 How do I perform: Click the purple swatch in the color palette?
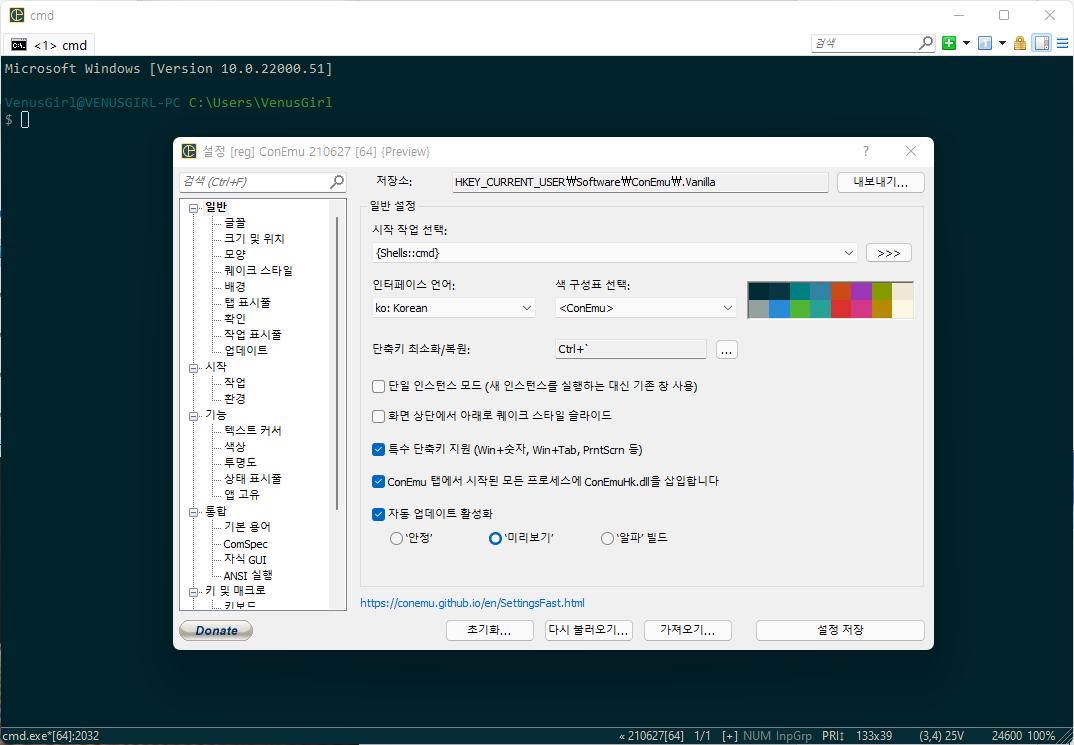tap(861, 291)
